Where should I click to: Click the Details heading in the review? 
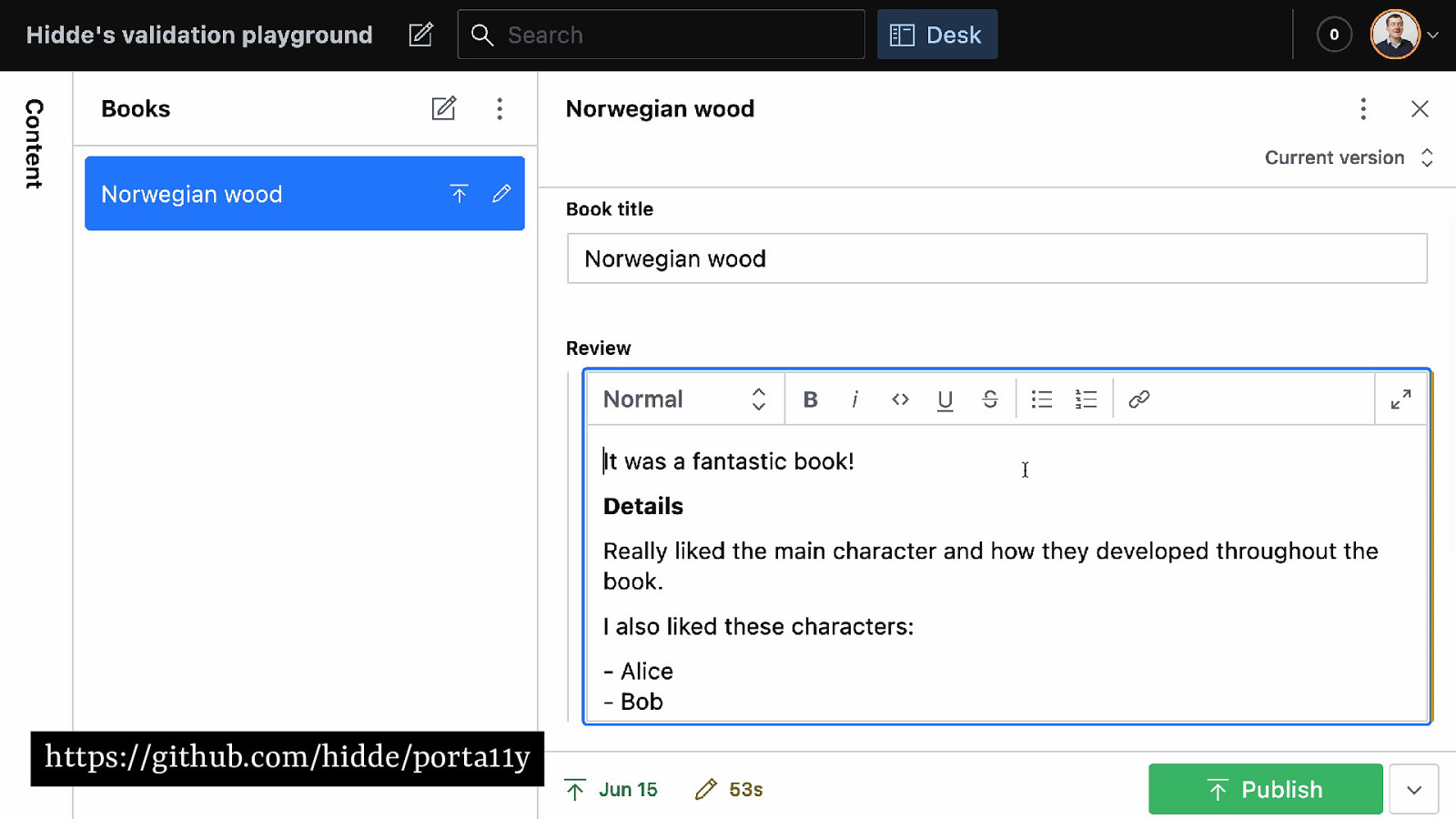(x=643, y=506)
